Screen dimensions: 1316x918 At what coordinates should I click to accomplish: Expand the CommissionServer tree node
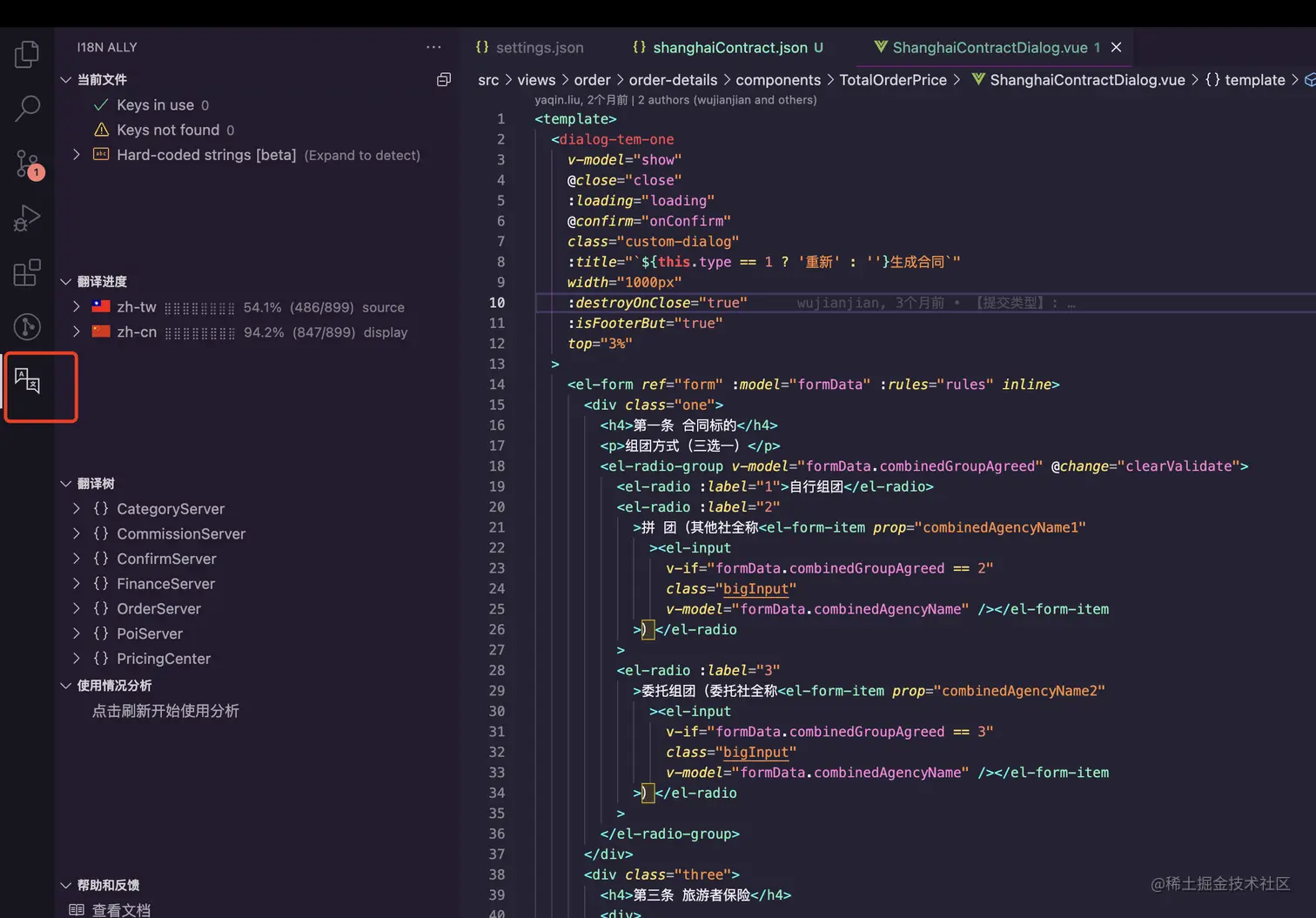tap(77, 533)
